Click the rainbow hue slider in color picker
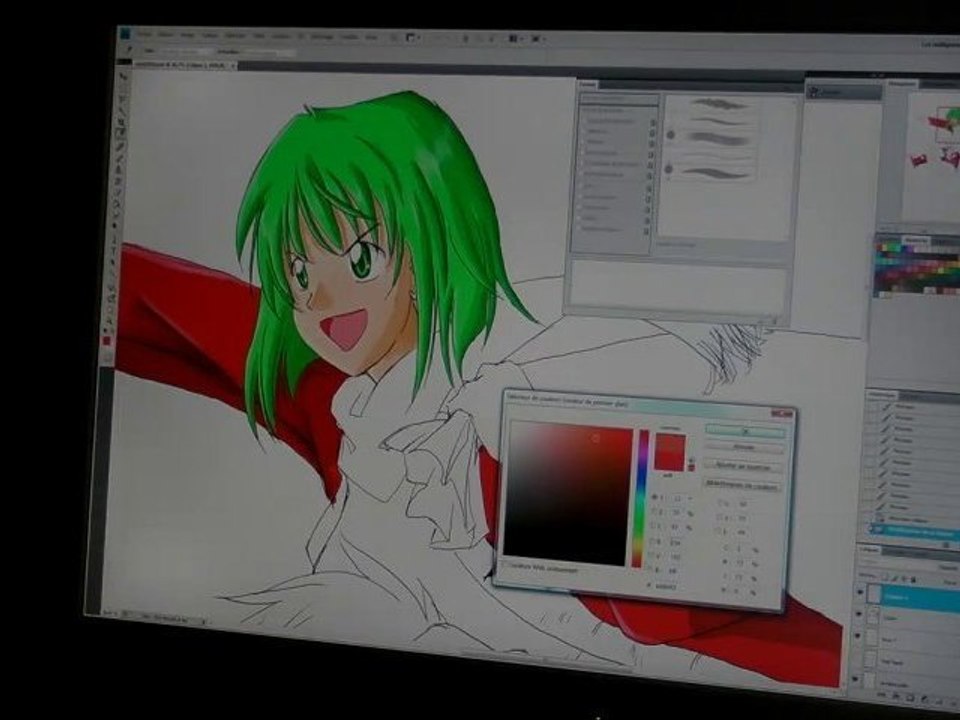The image size is (960, 720). click(x=642, y=498)
